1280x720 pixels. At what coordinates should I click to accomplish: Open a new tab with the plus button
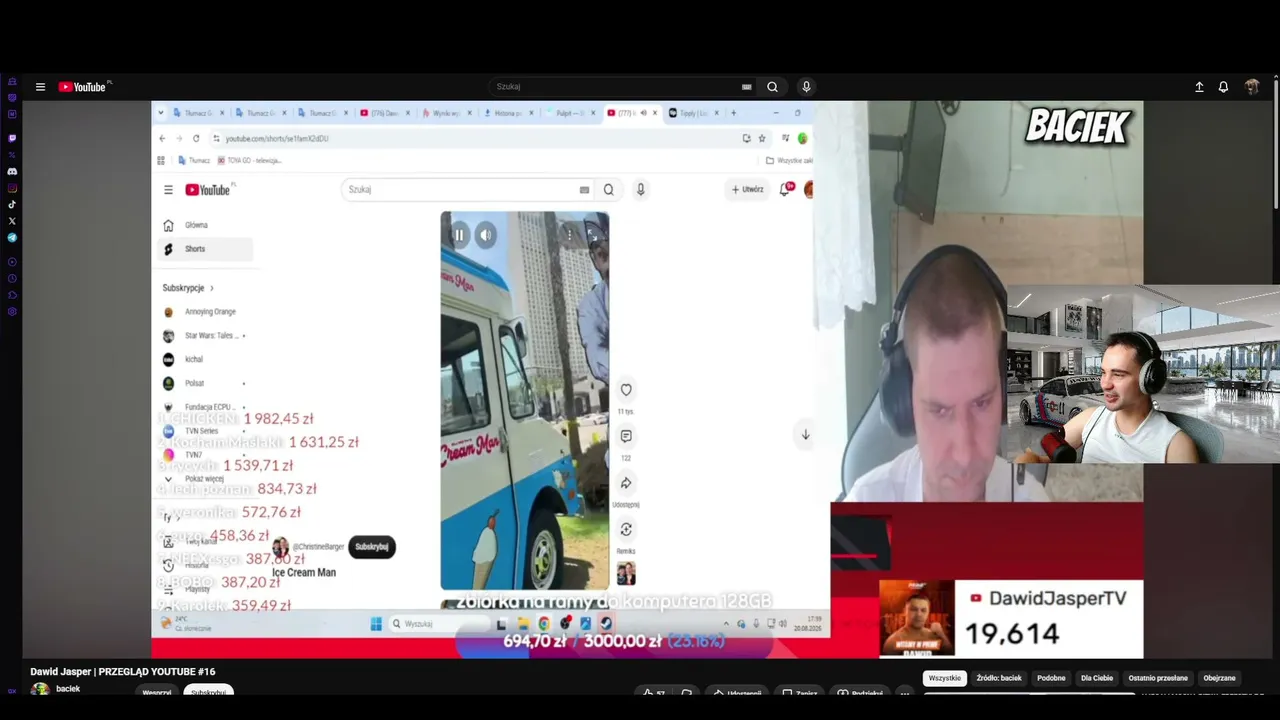point(733,113)
